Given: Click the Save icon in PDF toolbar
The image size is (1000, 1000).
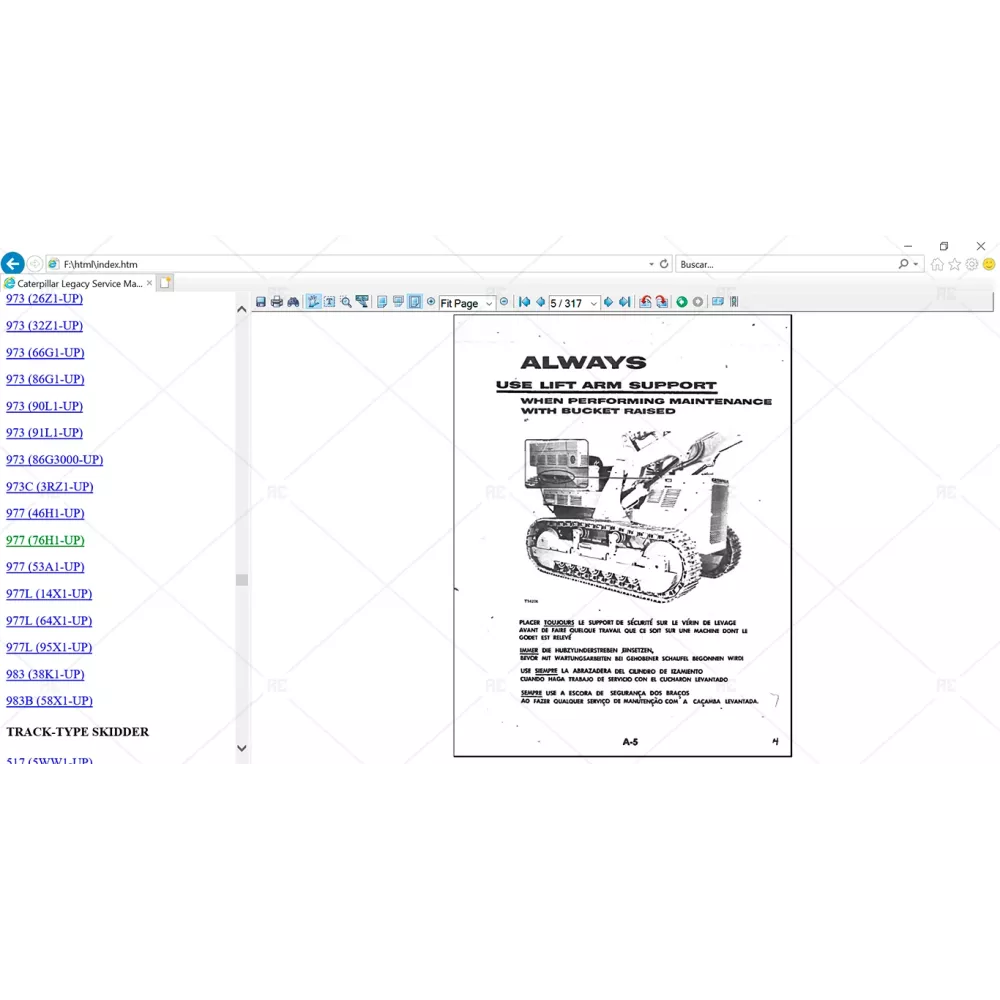Looking at the screenshot, I should (x=261, y=302).
